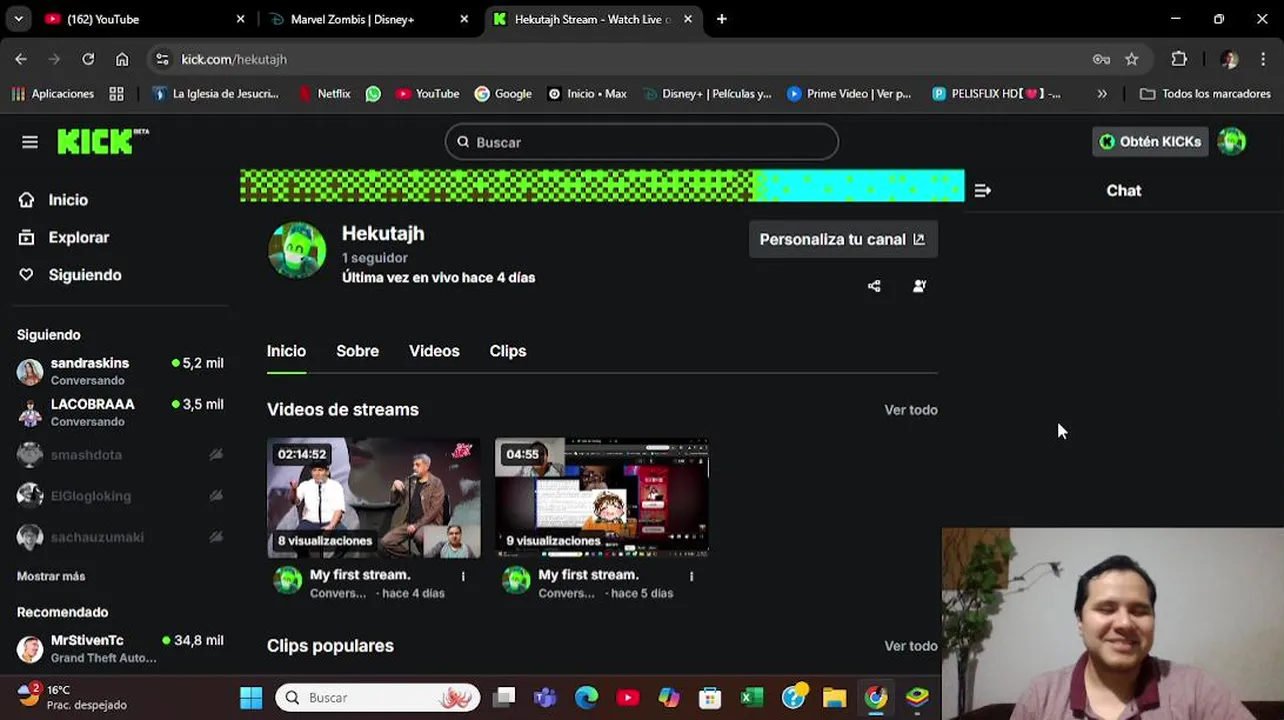Open Excel from the taskbar
The height and width of the screenshot is (720, 1284).
[x=752, y=697]
